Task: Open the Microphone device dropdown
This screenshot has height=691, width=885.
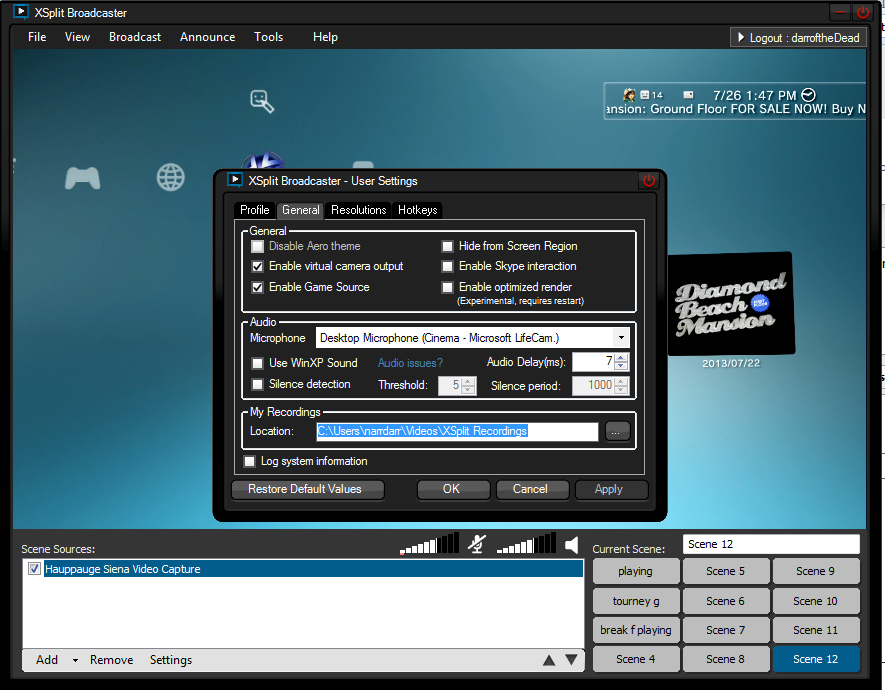Action: 621,338
